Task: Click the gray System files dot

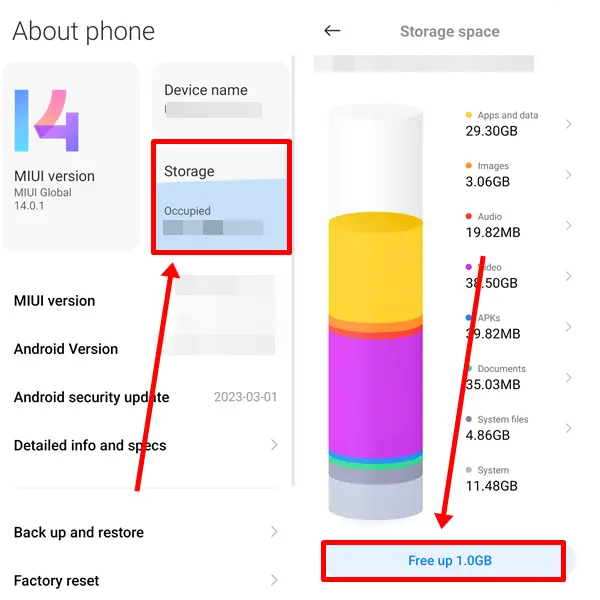Action: coord(469,419)
